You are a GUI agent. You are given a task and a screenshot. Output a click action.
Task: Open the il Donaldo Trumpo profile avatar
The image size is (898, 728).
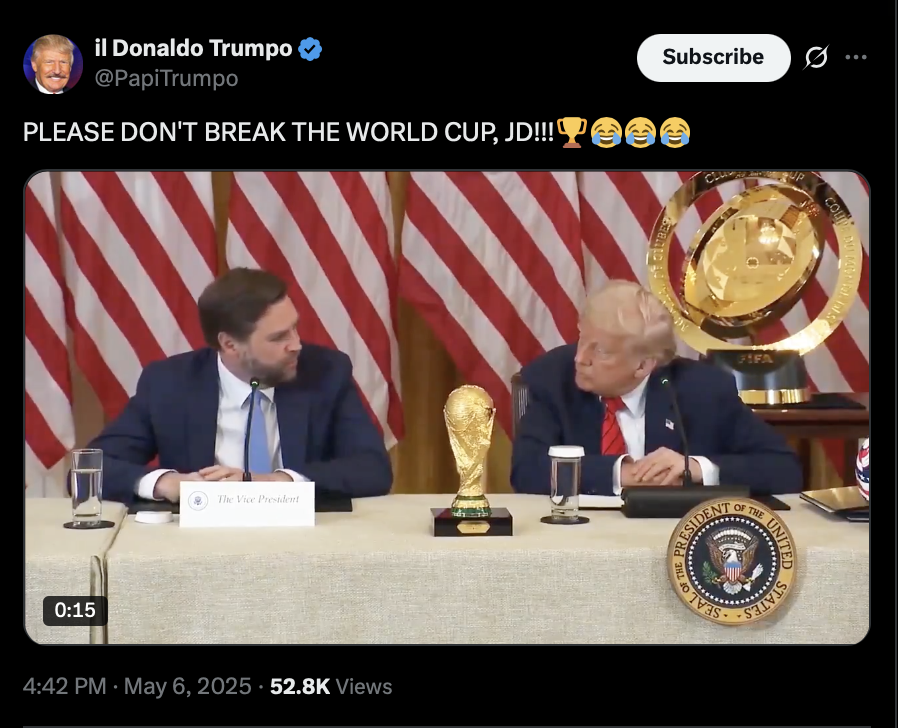click(x=53, y=64)
